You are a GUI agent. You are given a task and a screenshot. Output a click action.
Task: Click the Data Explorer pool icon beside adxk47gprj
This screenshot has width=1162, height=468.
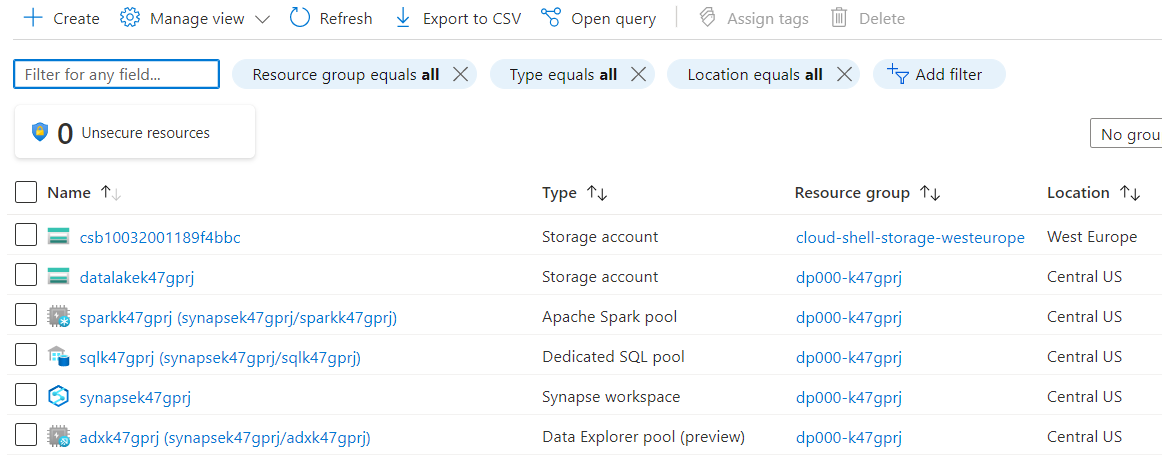(58, 437)
